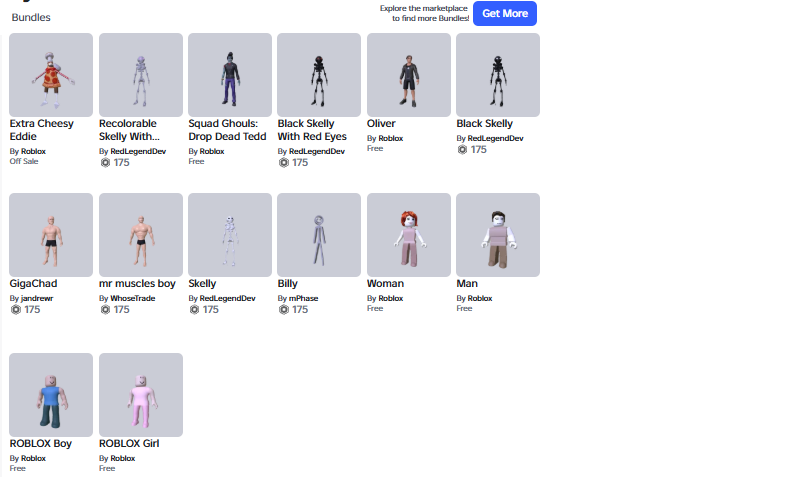Select the mr muscles boy avatar

click(x=141, y=235)
